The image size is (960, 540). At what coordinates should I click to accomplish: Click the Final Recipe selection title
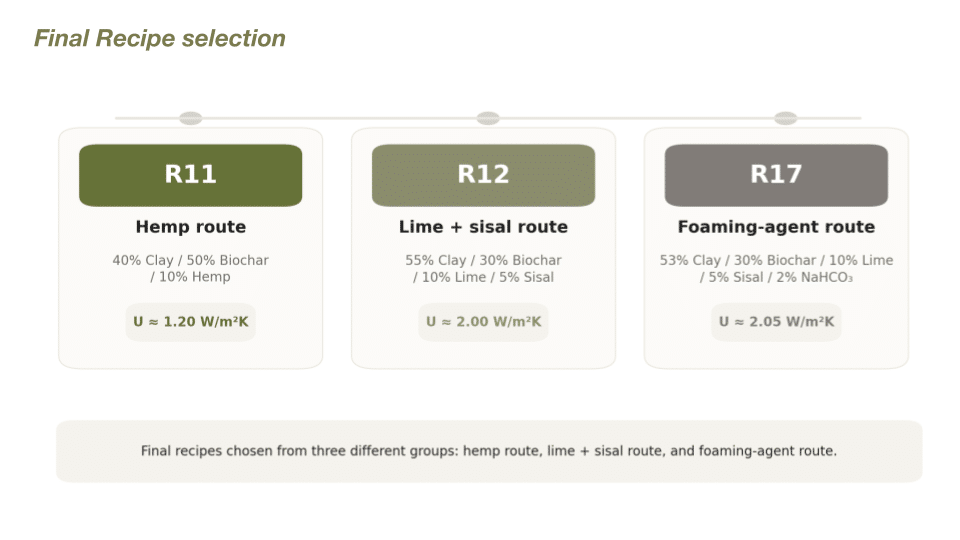[160, 39]
